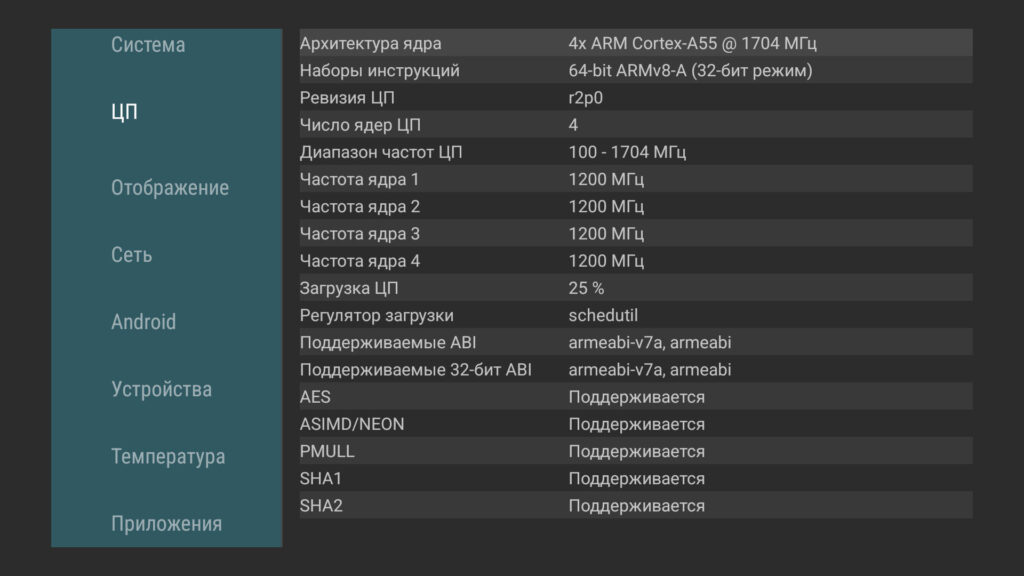The width and height of the screenshot is (1024, 576).
Task: Click the Число ядер ЦП row
Action: click(x=635, y=125)
